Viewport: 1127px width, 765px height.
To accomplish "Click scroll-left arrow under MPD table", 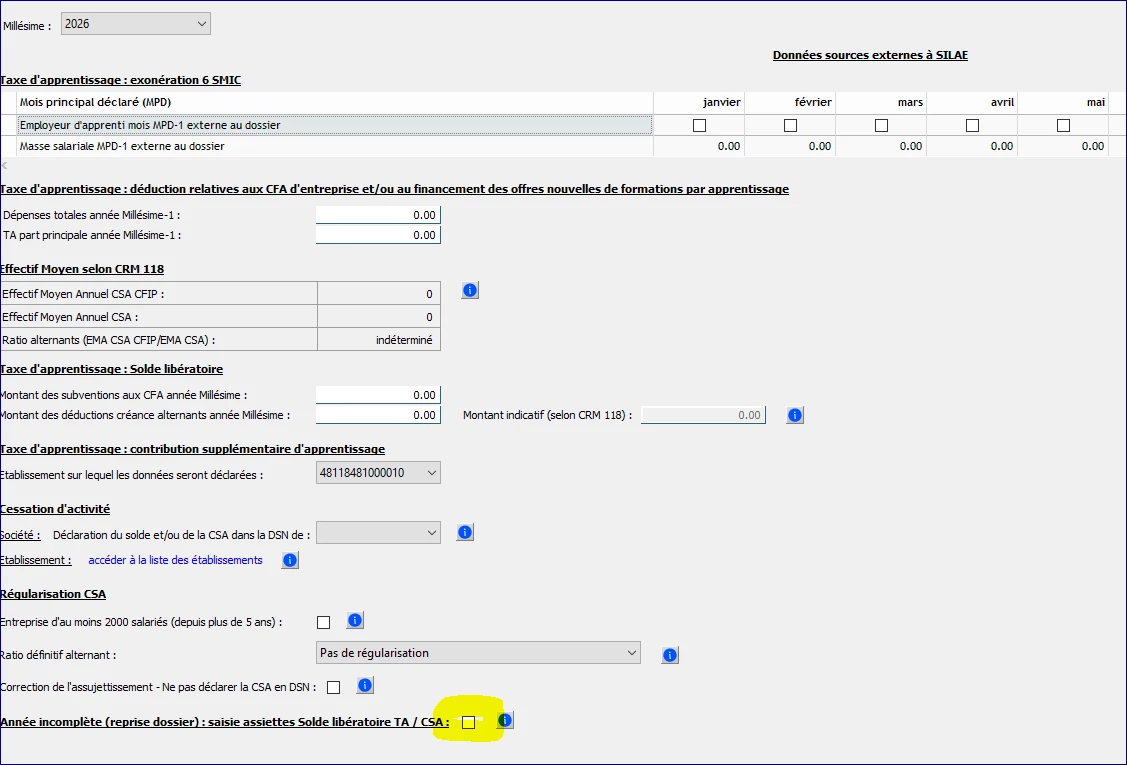I will (4, 165).
